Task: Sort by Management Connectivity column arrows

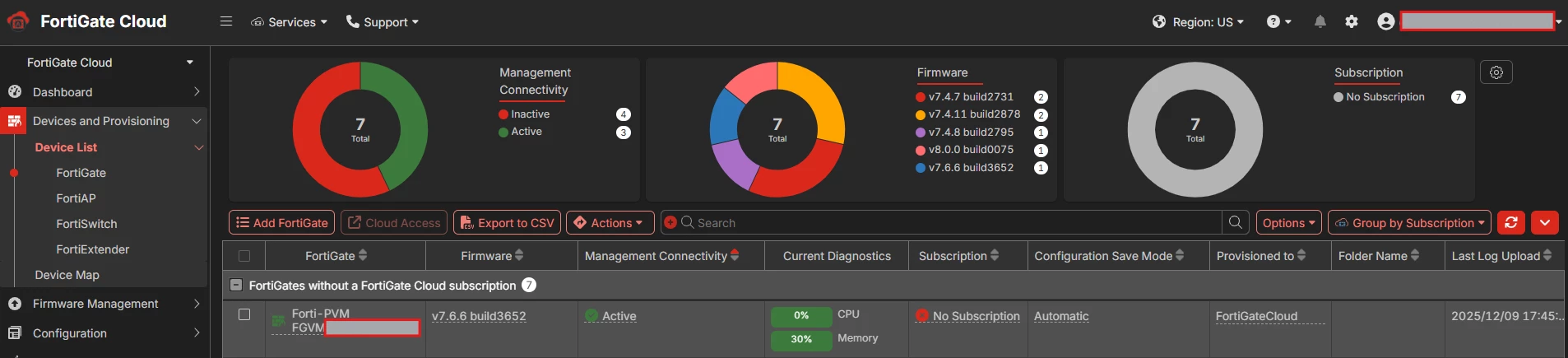Action: coord(735,255)
